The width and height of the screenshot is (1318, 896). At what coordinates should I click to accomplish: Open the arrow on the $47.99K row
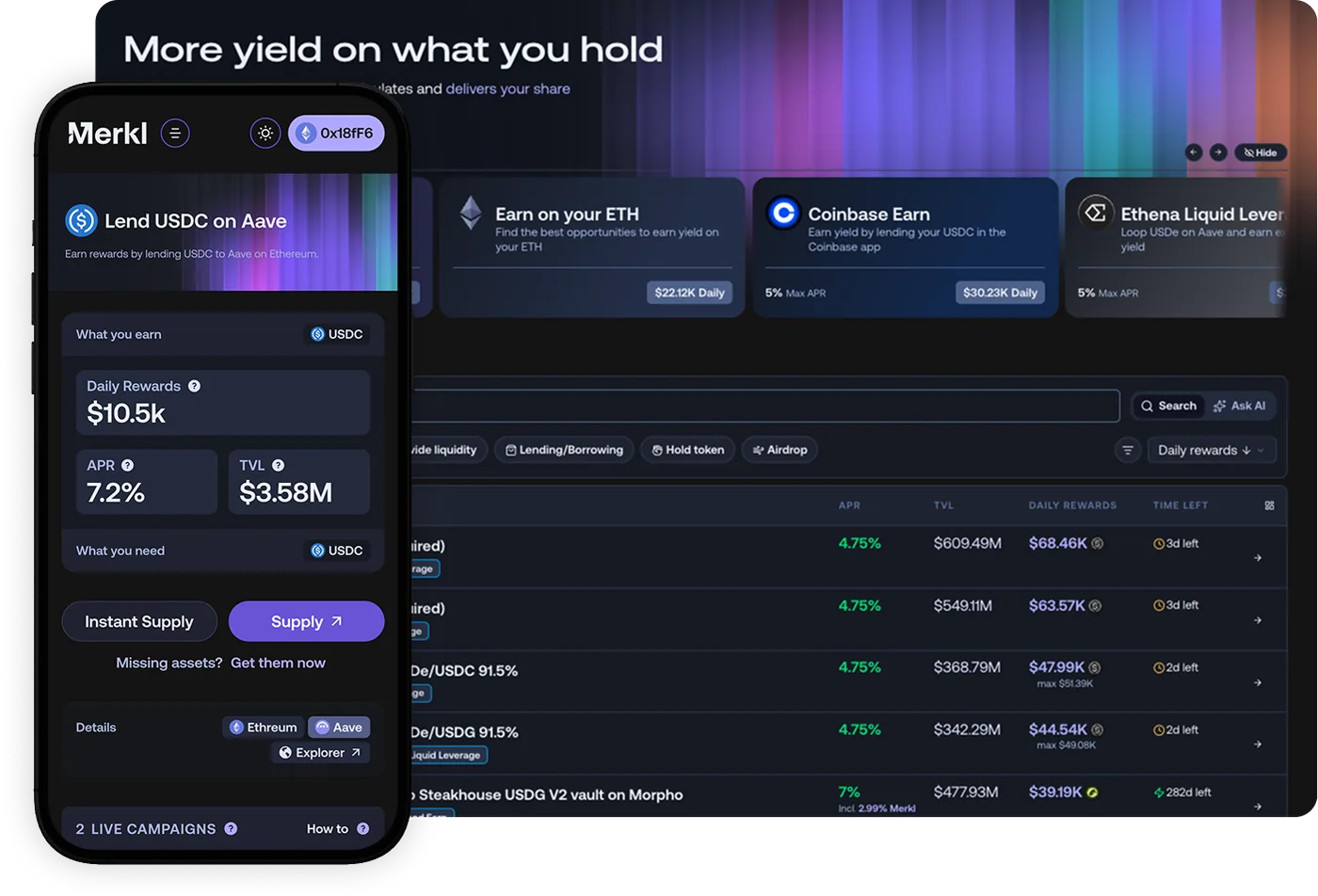coord(1258,682)
